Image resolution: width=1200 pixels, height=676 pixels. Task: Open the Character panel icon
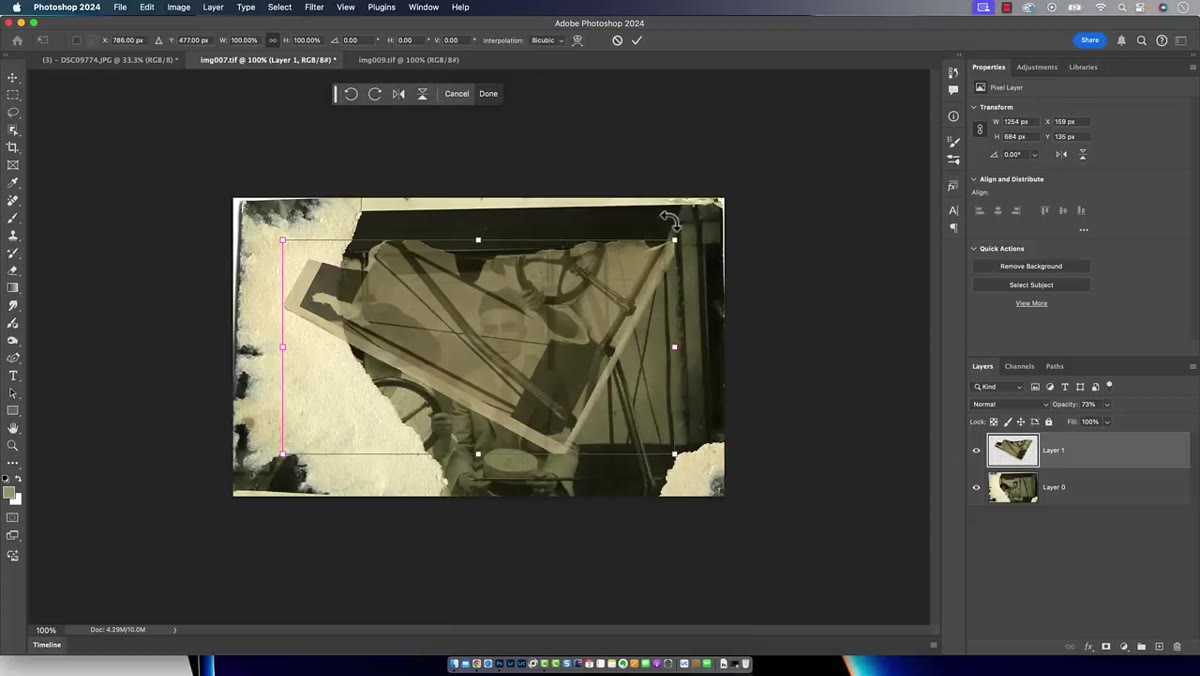(953, 210)
